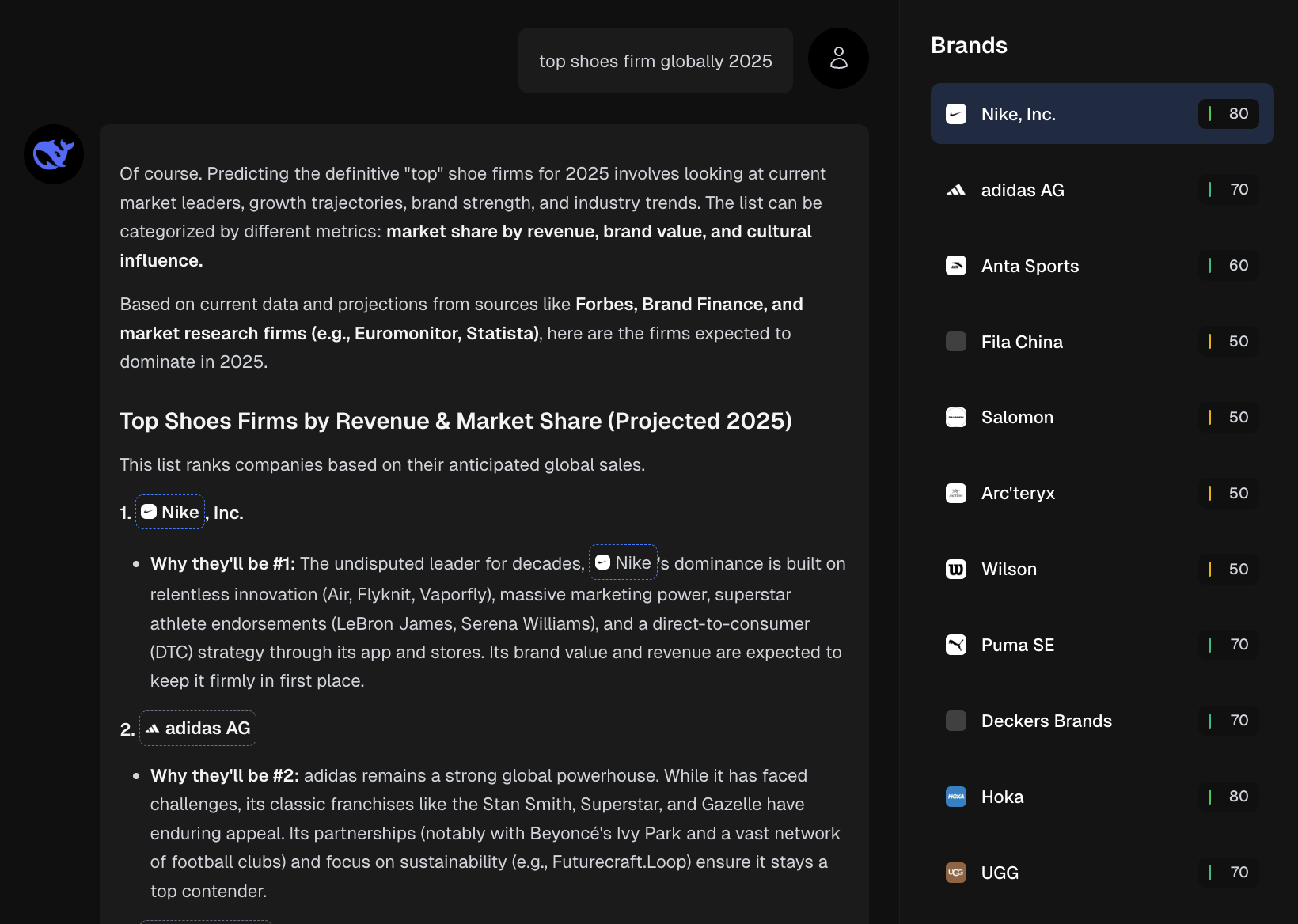This screenshot has height=924, width=1298.
Task: Click Hoka's 80 score badge
Action: coord(1228,797)
